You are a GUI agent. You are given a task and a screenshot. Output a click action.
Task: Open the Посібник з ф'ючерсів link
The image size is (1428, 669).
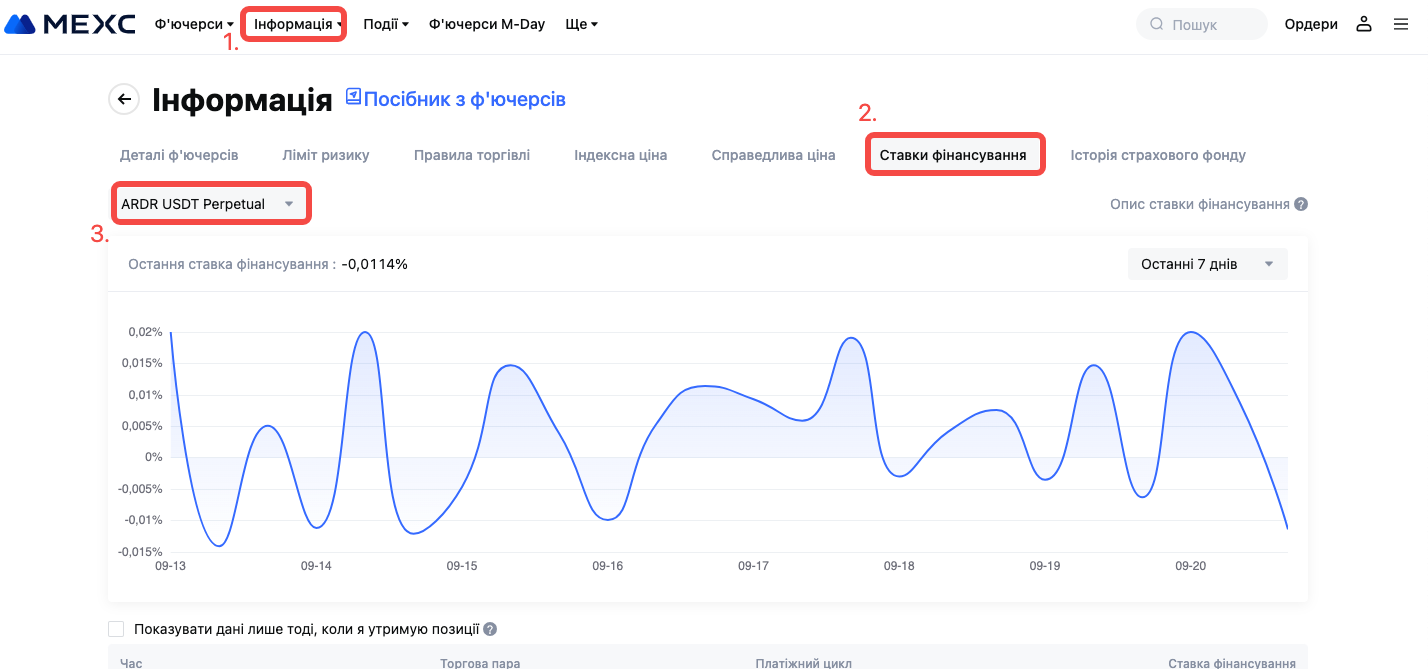click(465, 99)
